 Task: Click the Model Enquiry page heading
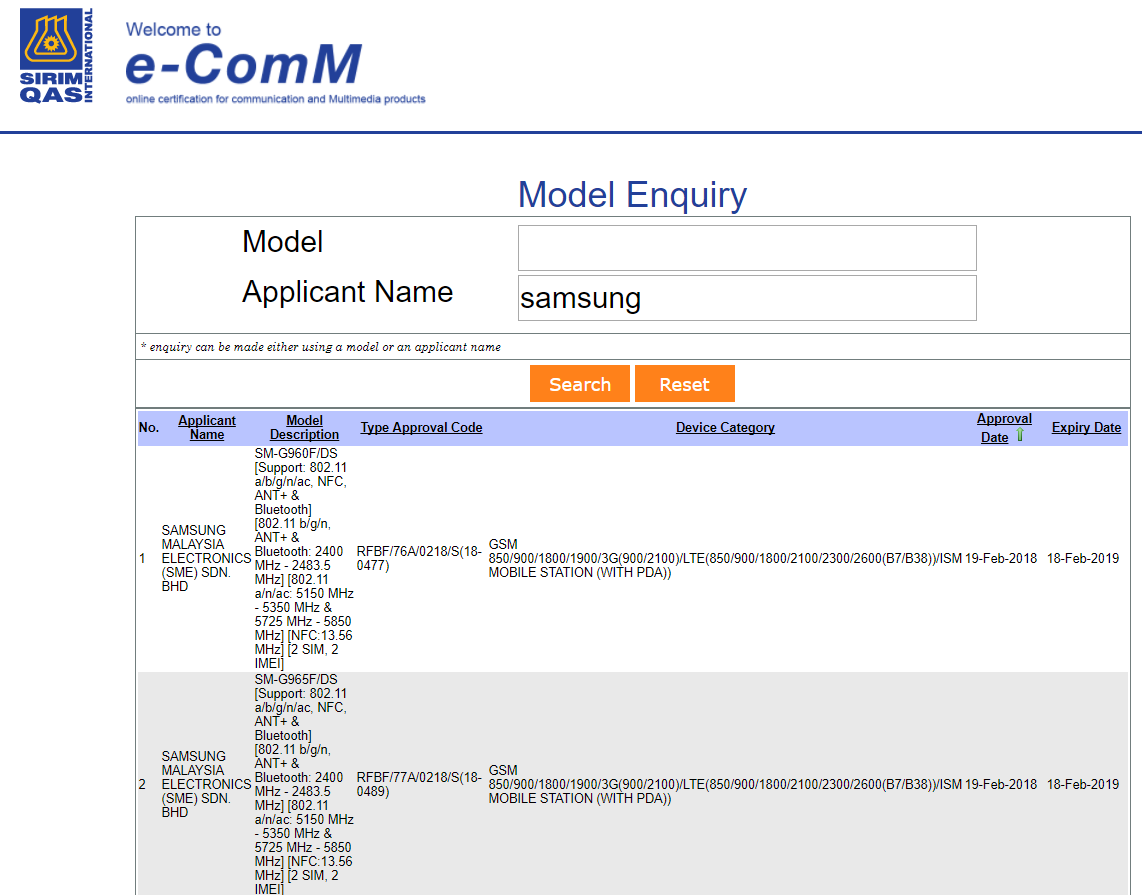[632, 194]
